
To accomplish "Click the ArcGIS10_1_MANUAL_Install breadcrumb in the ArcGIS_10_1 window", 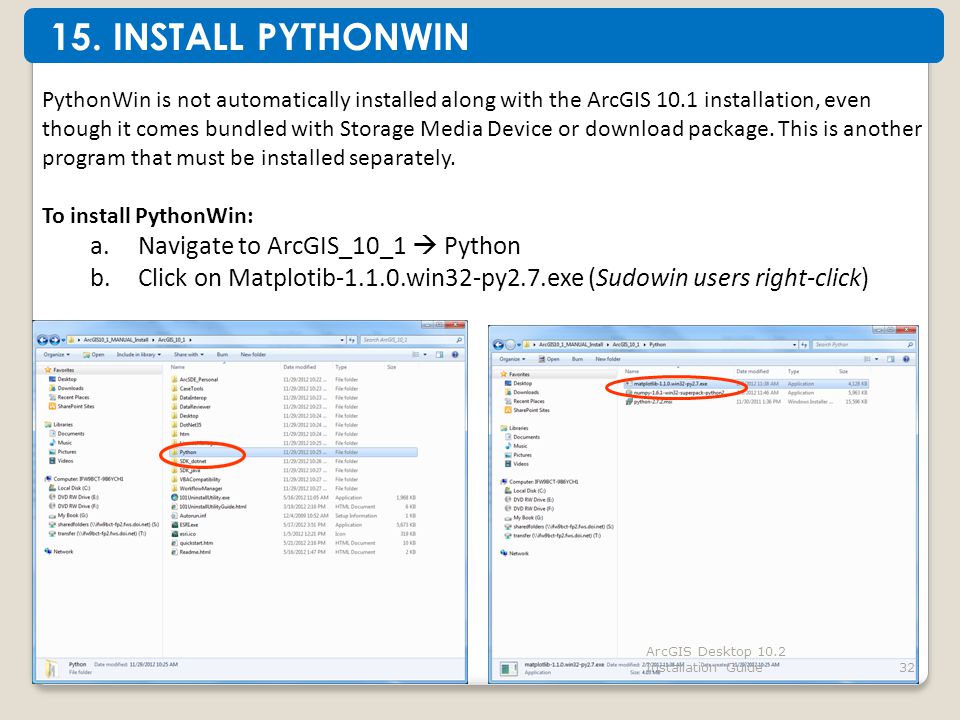I will pos(116,340).
